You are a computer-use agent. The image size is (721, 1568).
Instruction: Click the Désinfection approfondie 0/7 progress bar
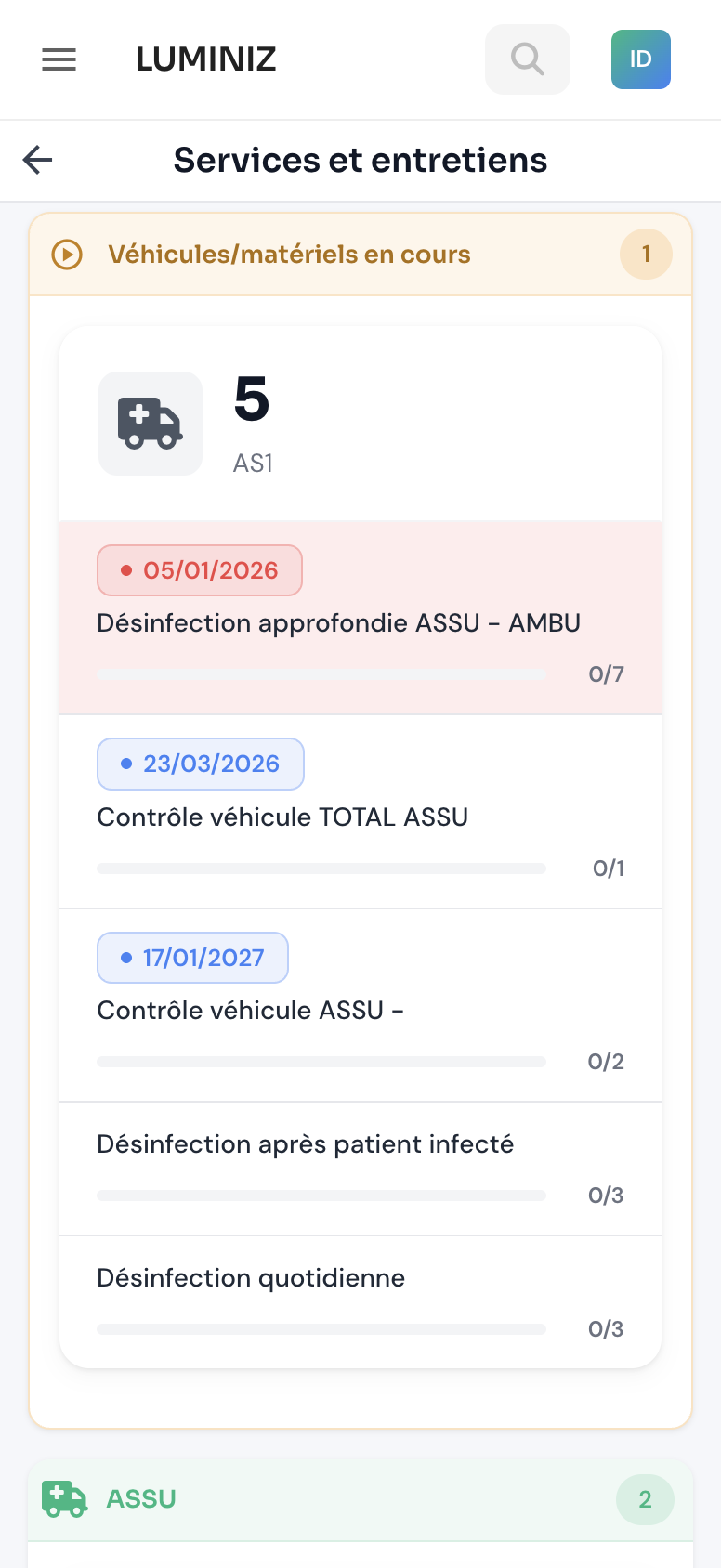coord(321,674)
